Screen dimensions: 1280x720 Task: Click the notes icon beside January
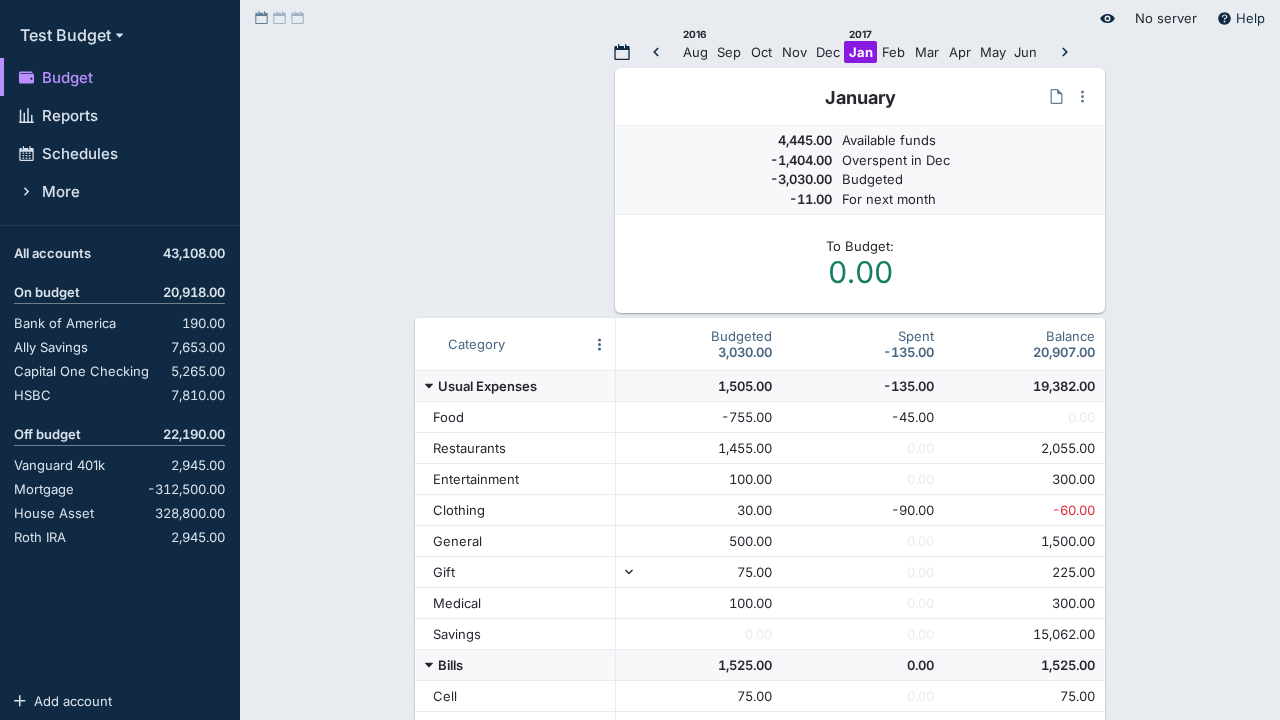[x=1056, y=97]
